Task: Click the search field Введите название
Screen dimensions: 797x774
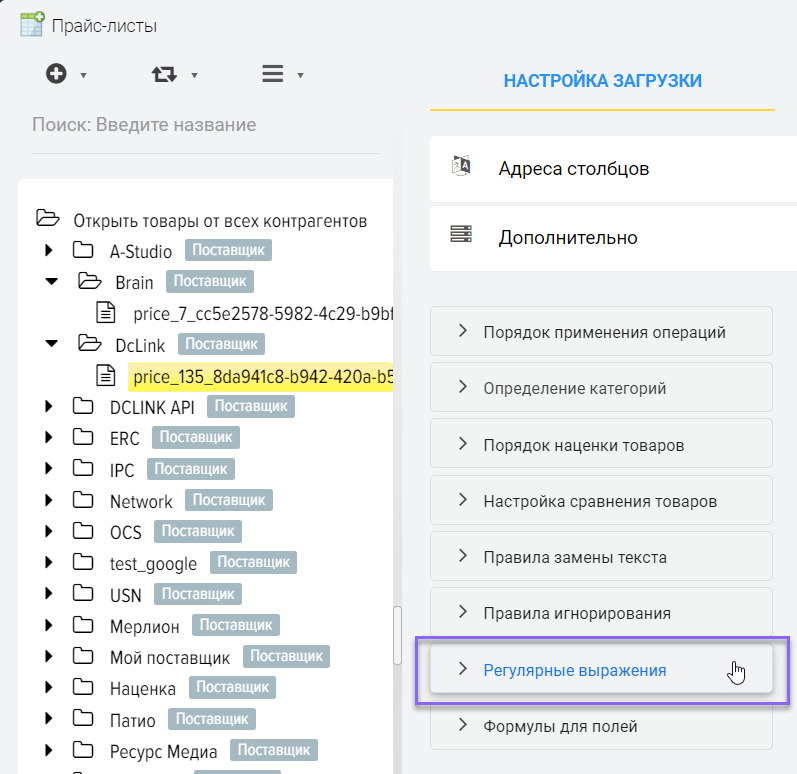Action: pos(205,125)
